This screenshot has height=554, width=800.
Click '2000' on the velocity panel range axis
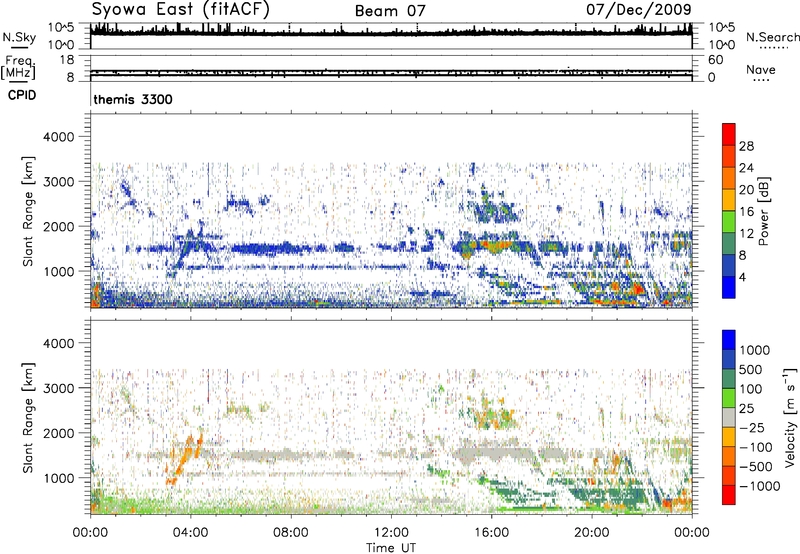tap(59, 433)
